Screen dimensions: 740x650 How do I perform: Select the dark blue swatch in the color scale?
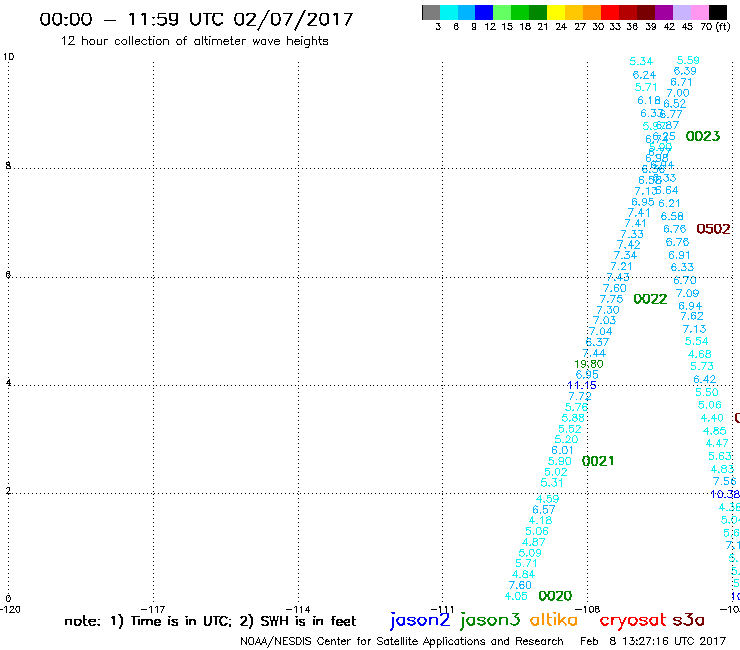tap(484, 12)
